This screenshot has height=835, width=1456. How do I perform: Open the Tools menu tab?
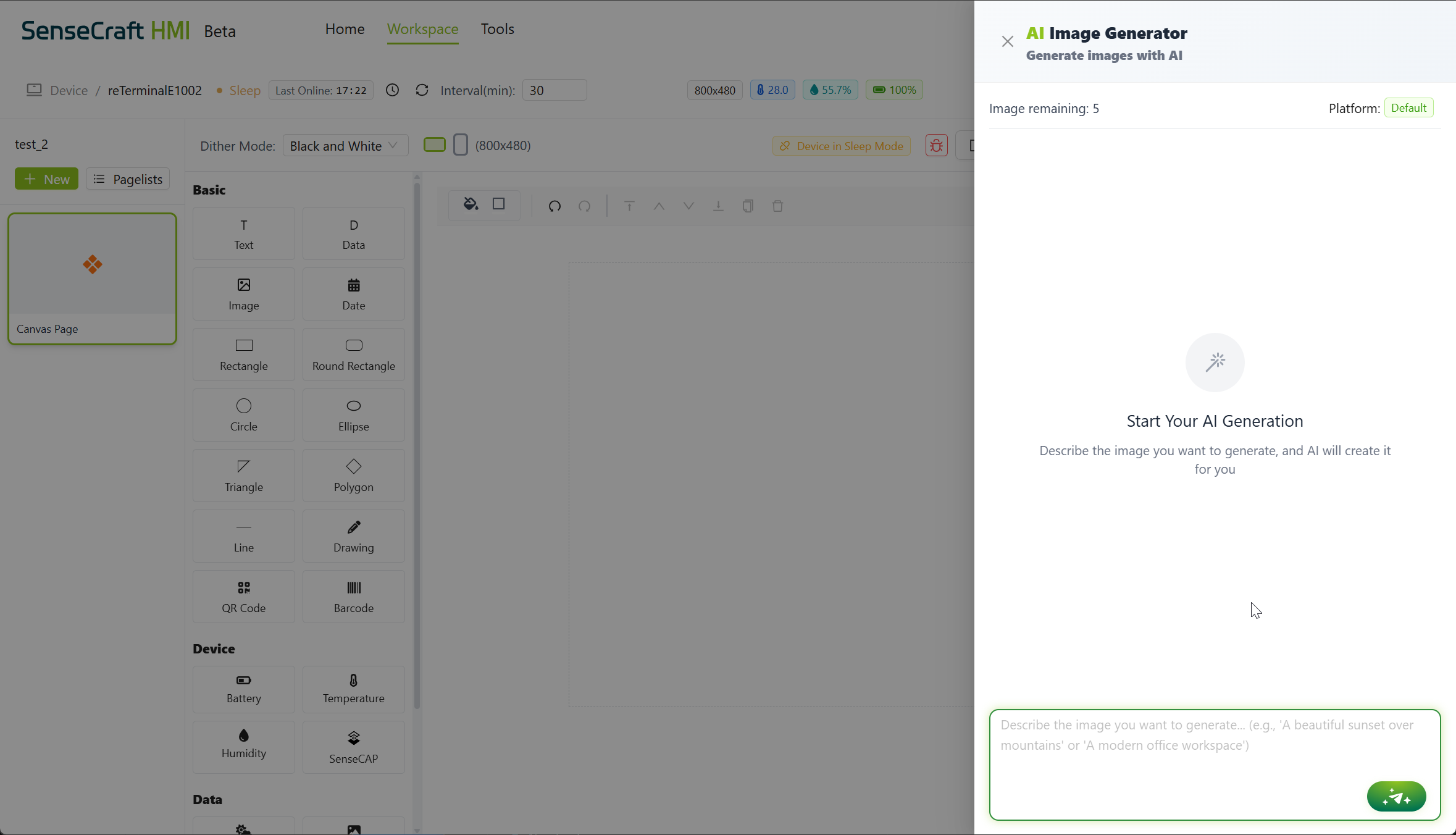(497, 29)
